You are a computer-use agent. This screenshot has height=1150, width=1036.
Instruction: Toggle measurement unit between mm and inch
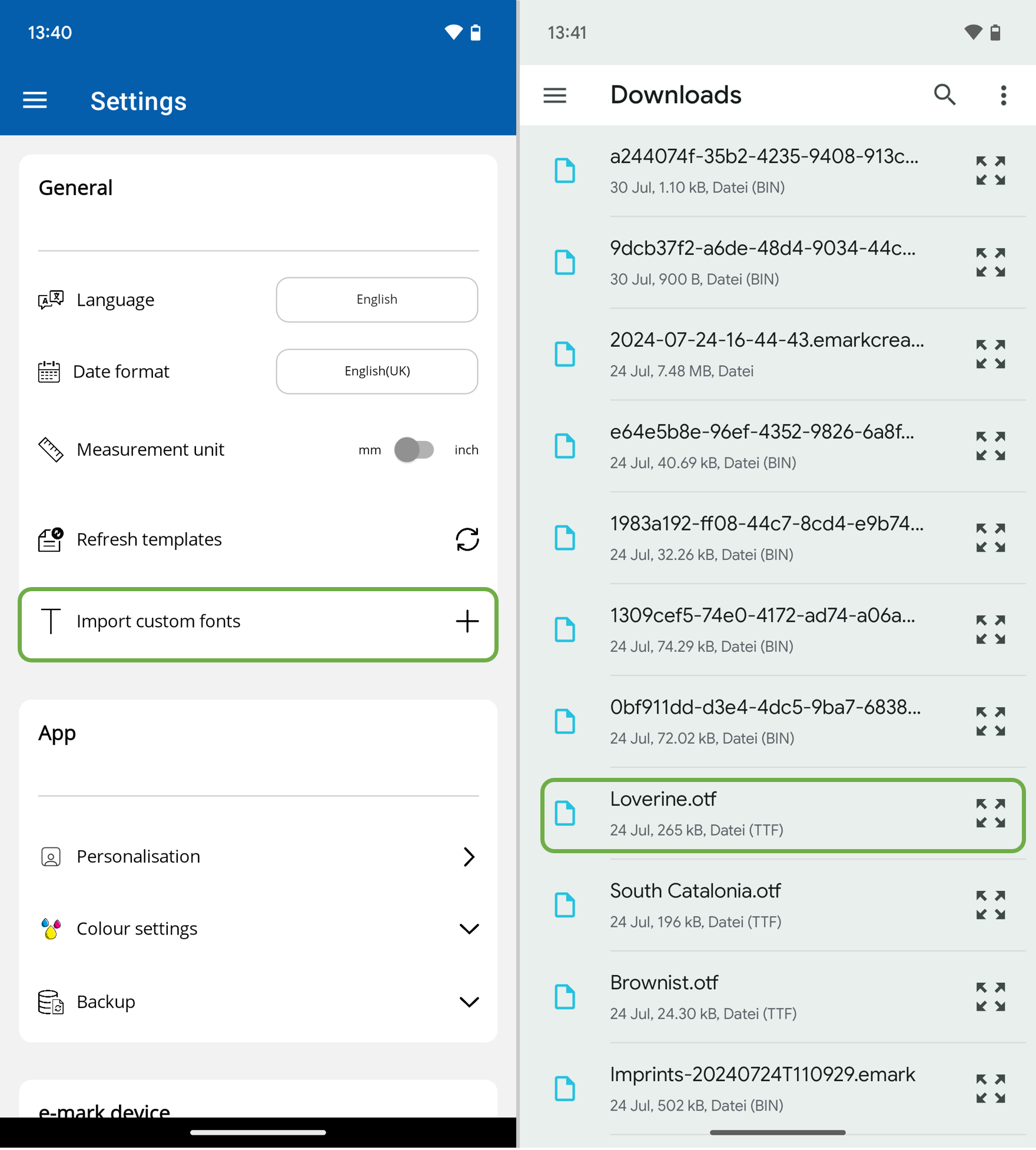[x=414, y=450]
